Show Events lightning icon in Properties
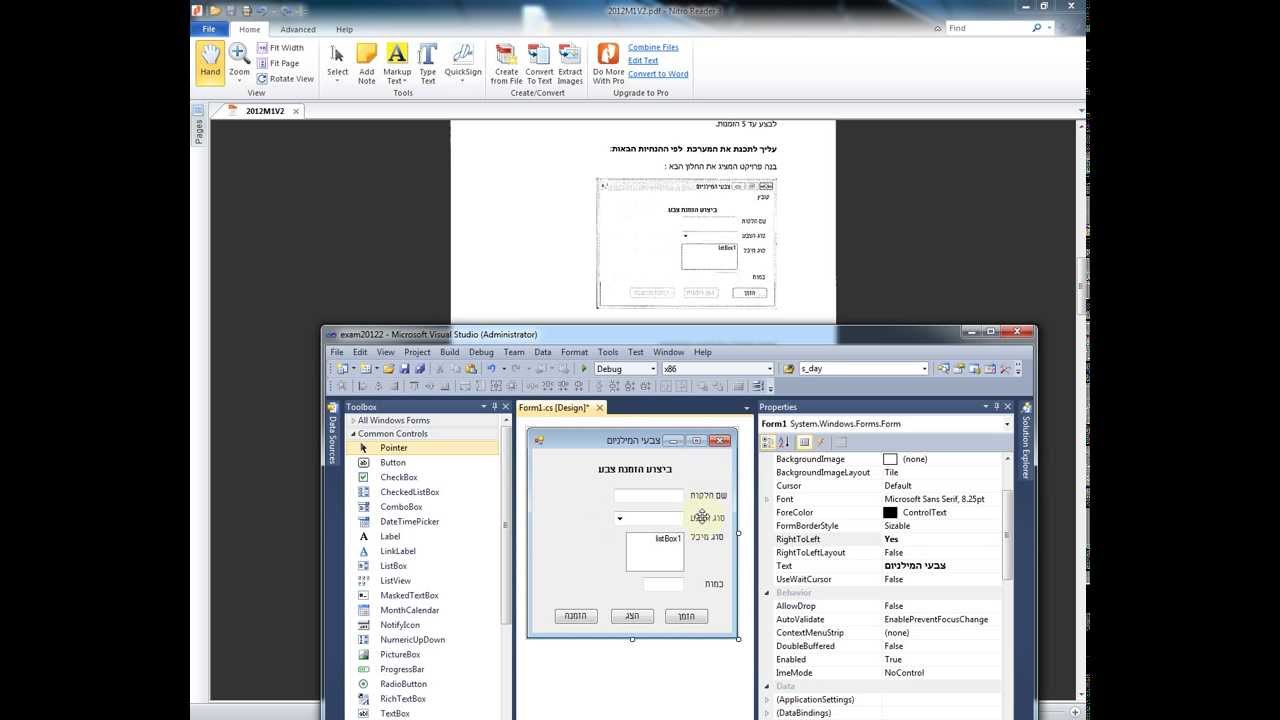This screenshot has height=720, width=1280. pyautogui.click(x=820, y=442)
